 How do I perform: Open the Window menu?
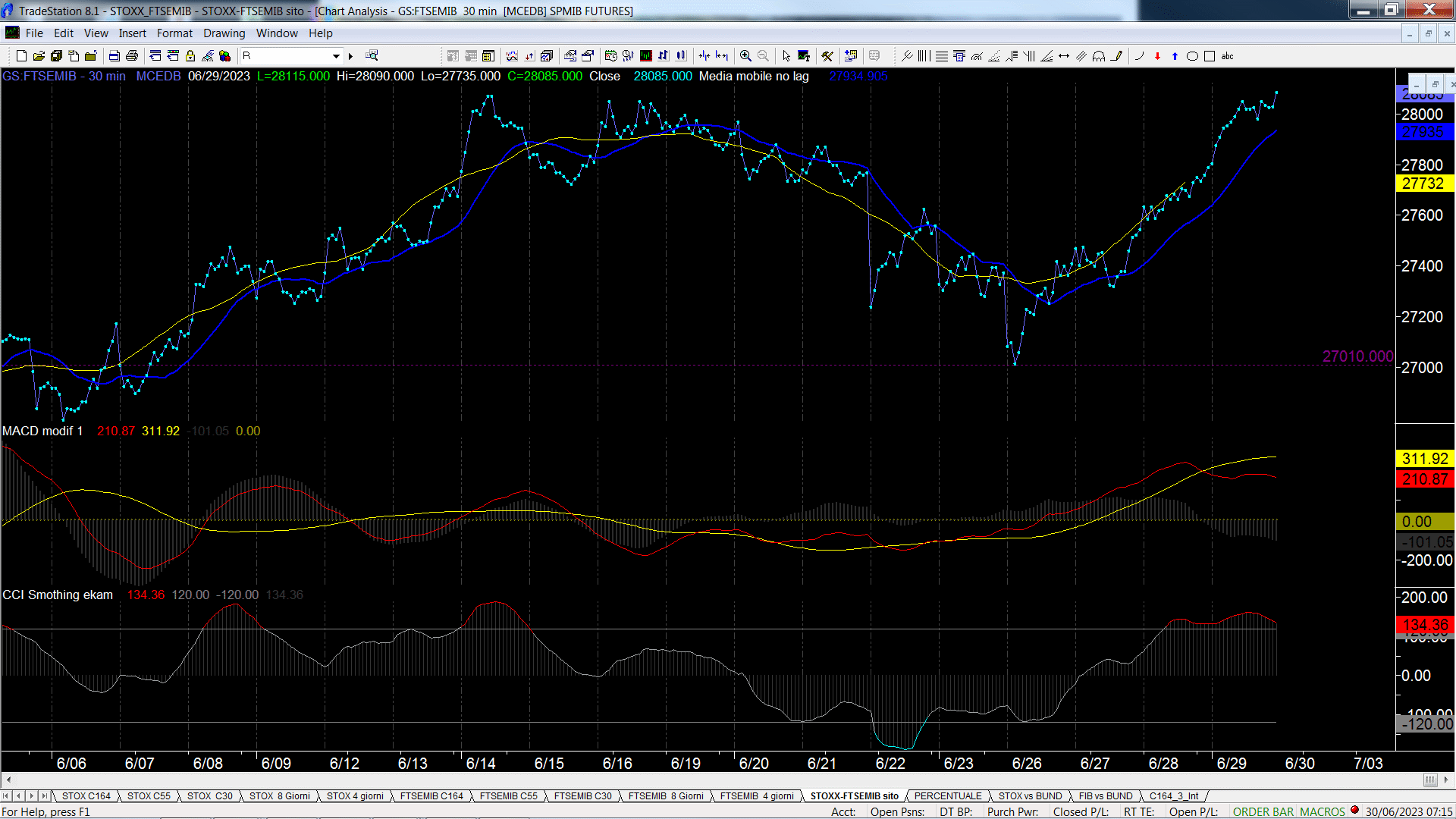click(x=277, y=33)
